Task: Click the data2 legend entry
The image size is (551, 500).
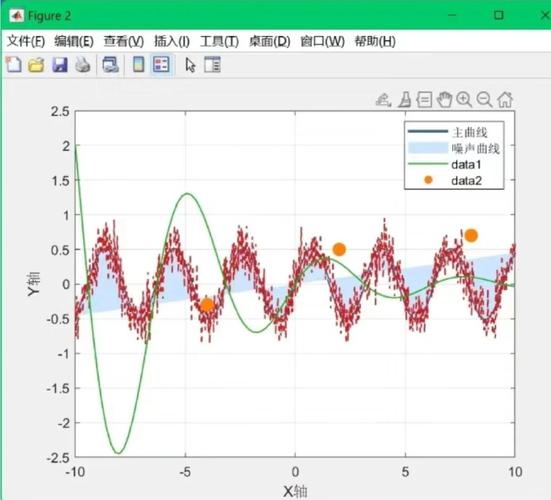Action: (466, 181)
